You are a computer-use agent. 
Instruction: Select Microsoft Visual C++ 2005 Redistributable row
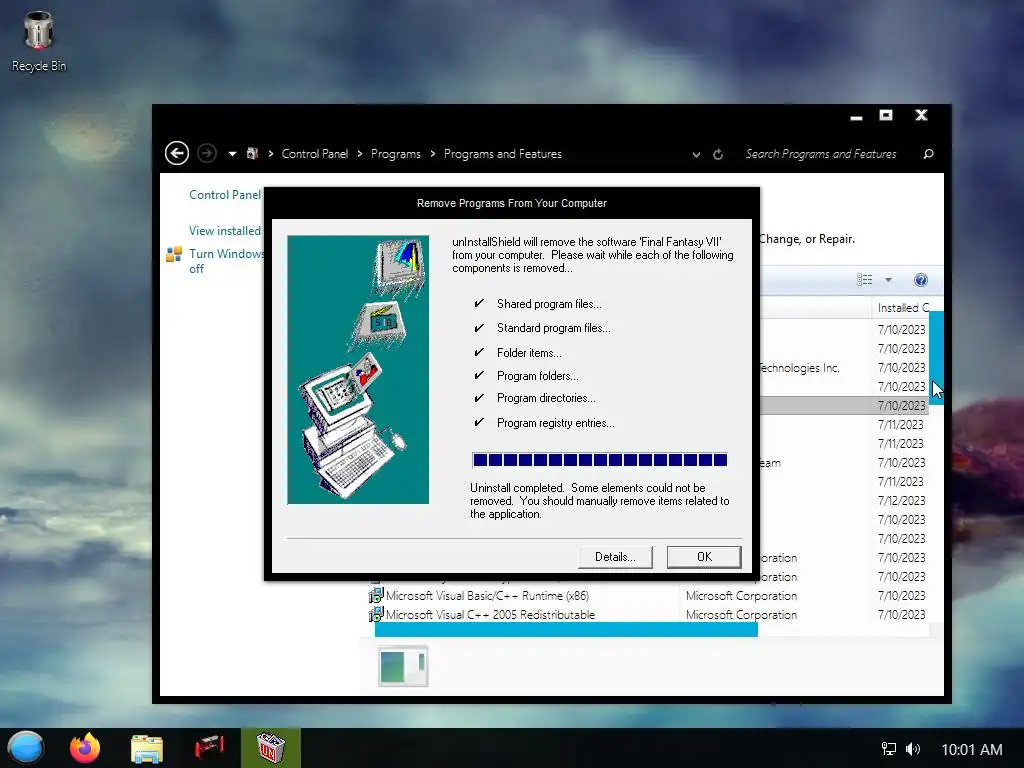click(648, 615)
